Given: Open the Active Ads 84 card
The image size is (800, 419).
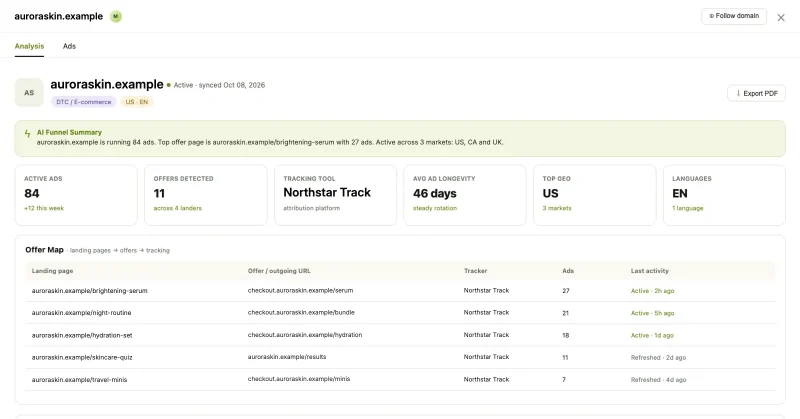Looking at the screenshot, I should 76,195.
